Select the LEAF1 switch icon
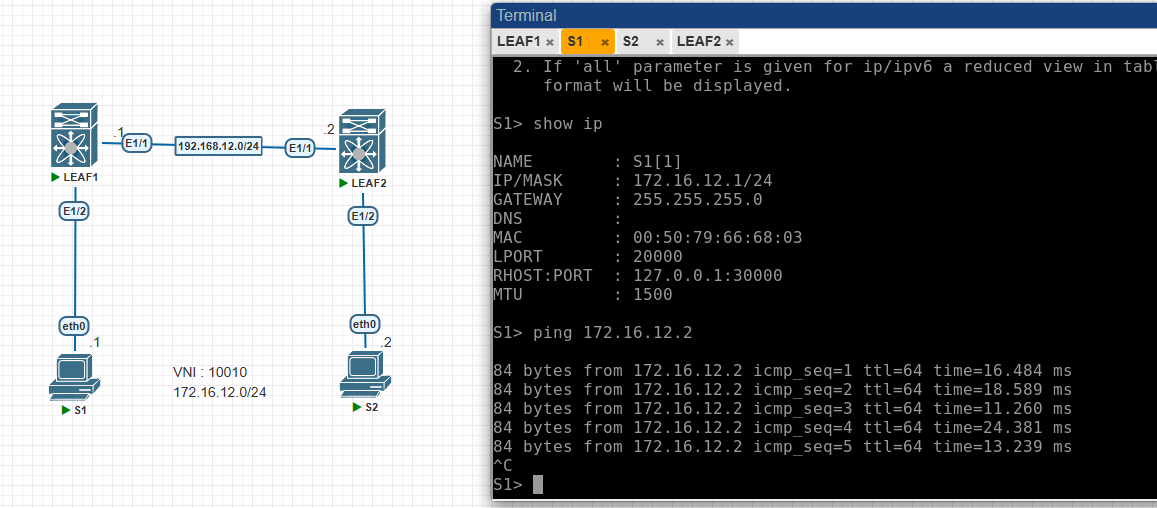 tap(73, 136)
